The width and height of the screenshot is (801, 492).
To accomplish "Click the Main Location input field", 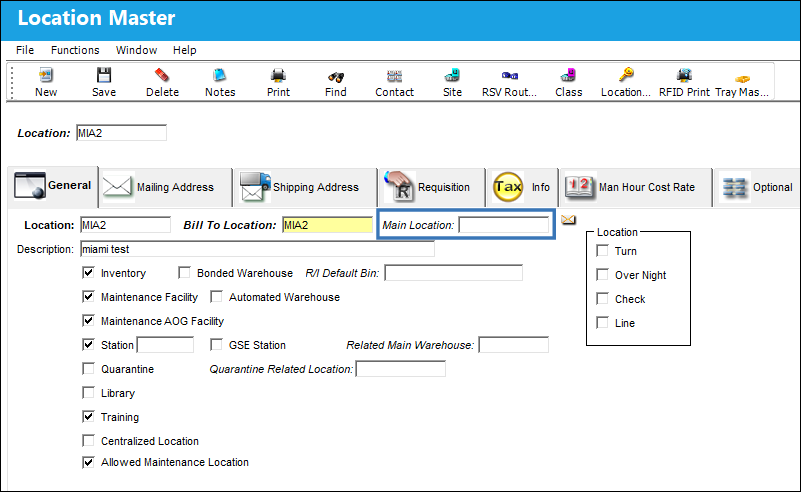I will 504,225.
